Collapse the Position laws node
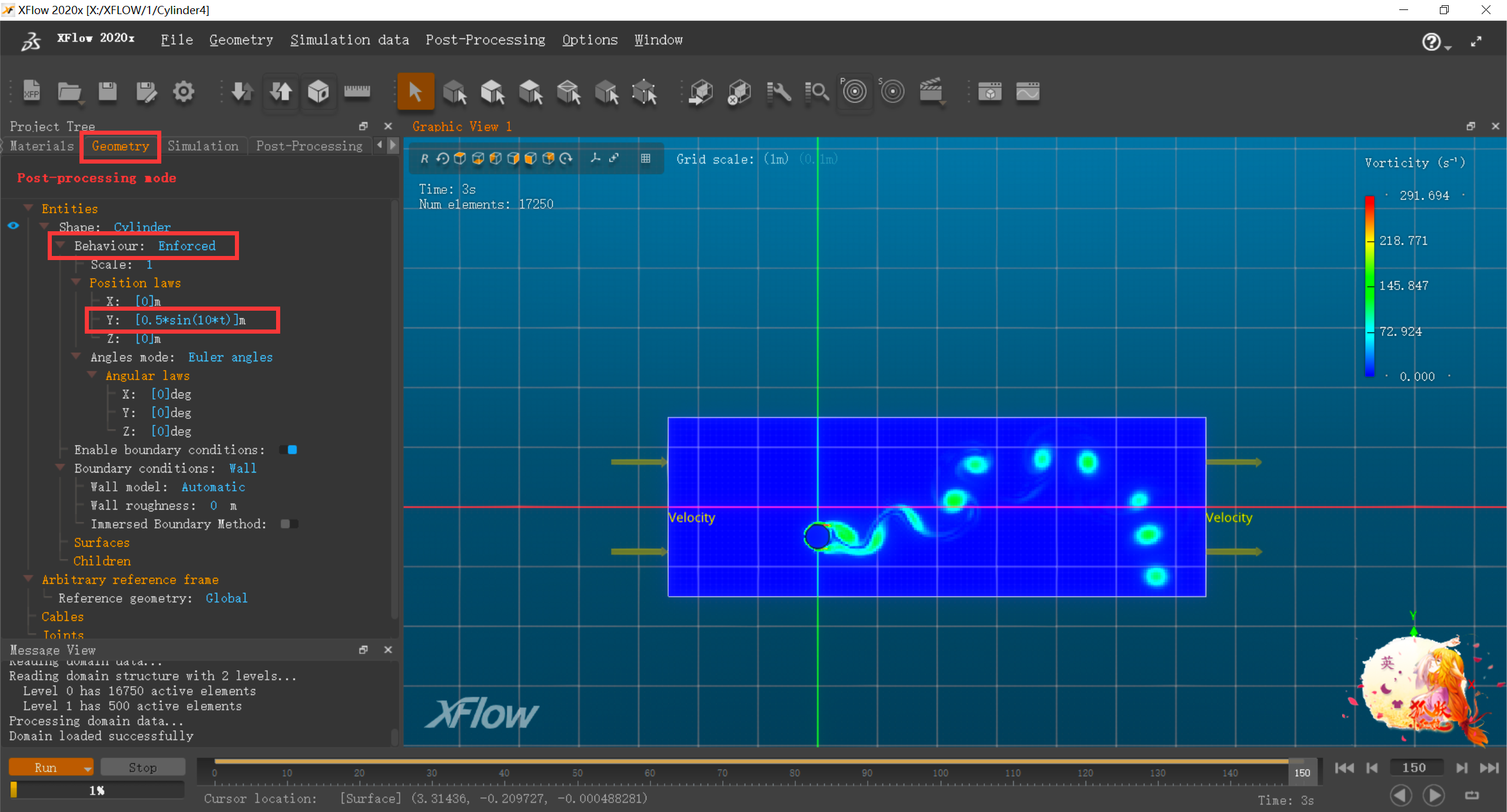This screenshot has width=1507, height=812. point(76,282)
